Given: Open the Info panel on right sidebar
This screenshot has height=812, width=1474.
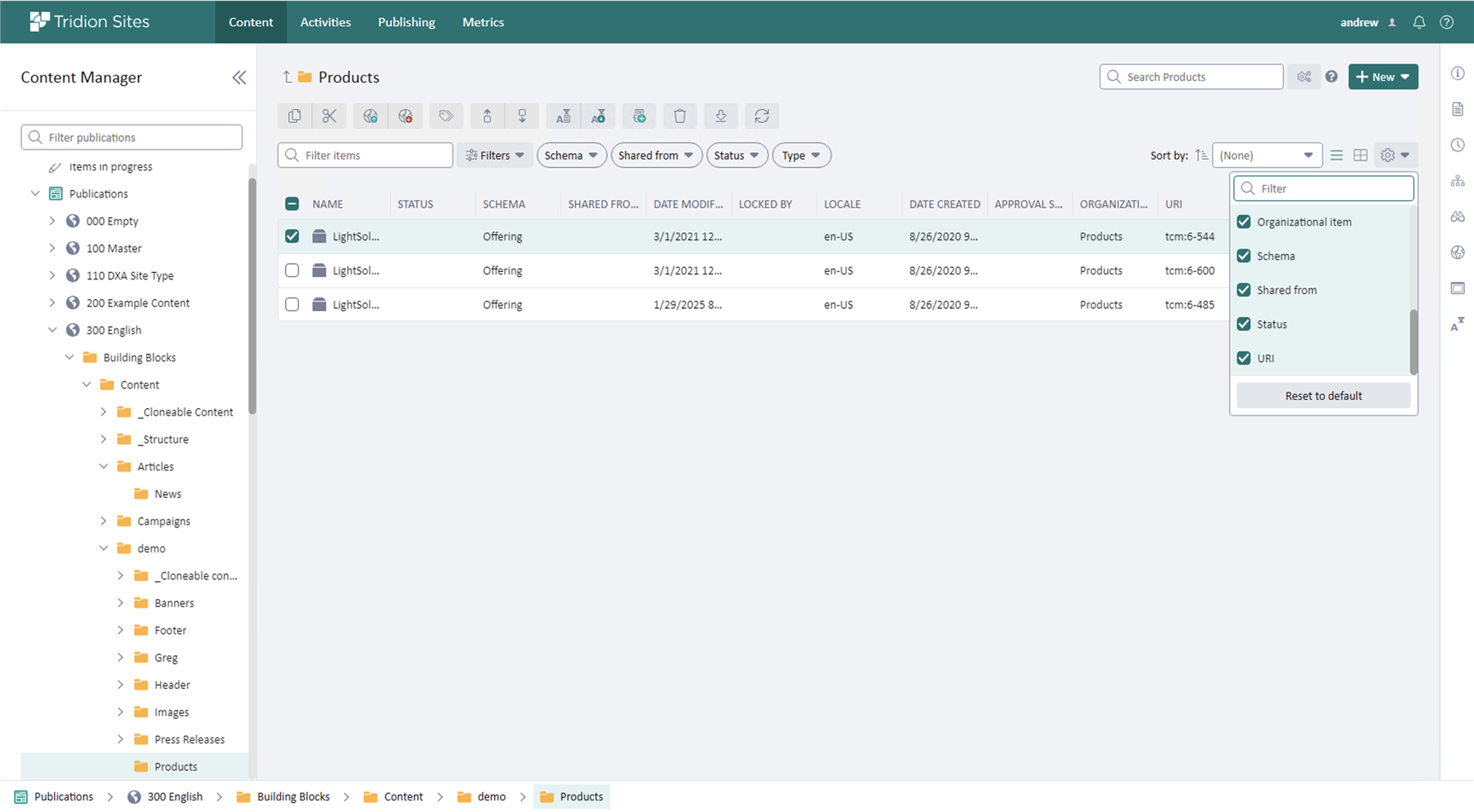Looking at the screenshot, I should pyautogui.click(x=1458, y=73).
